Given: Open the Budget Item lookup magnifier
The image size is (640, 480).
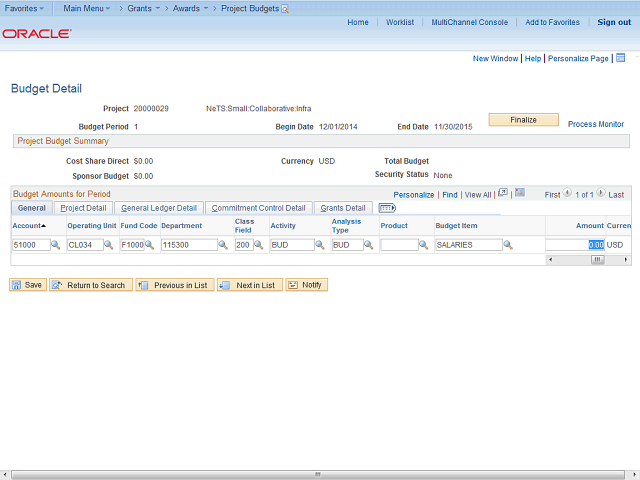Looking at the screenshot, I should [508, 245].
